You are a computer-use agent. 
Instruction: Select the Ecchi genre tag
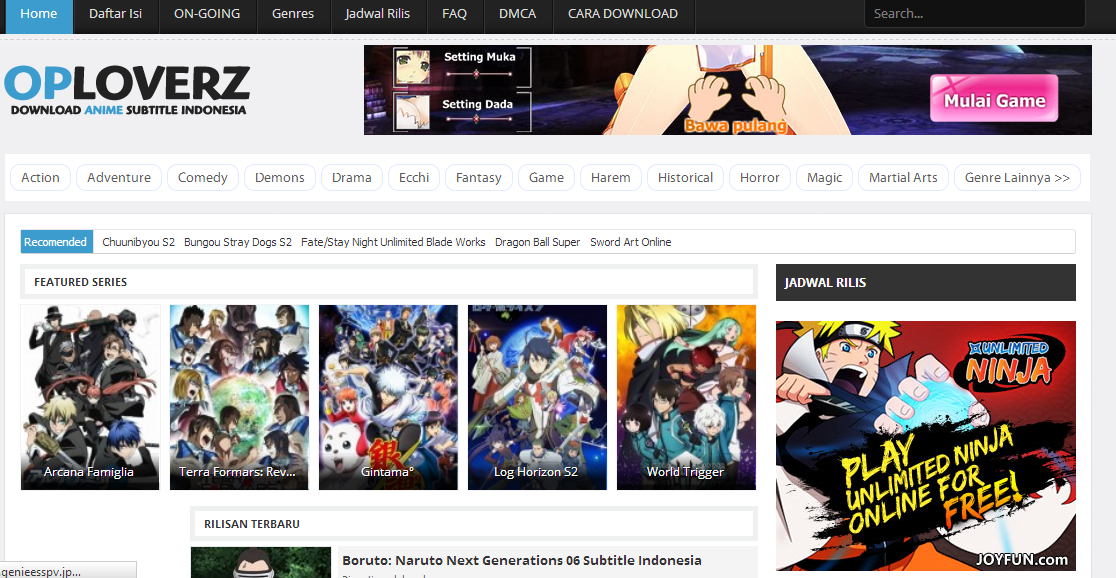414,178
